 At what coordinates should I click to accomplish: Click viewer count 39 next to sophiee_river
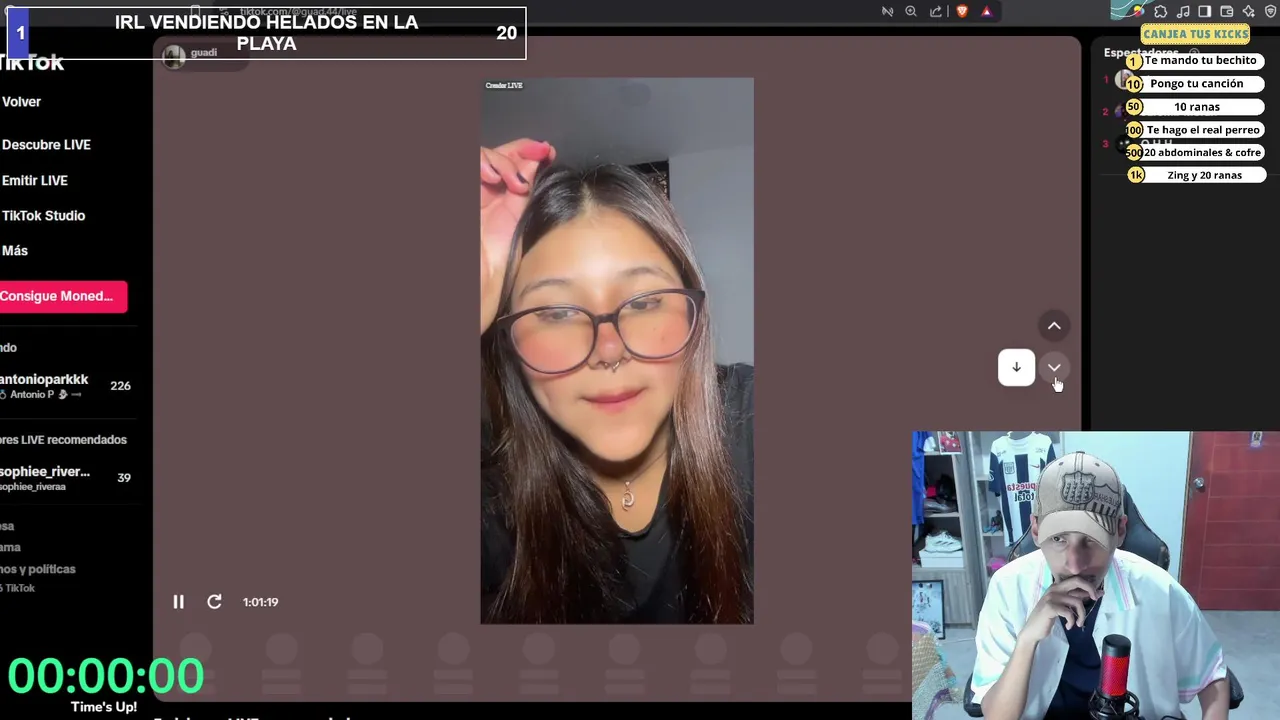pos(124,478)
